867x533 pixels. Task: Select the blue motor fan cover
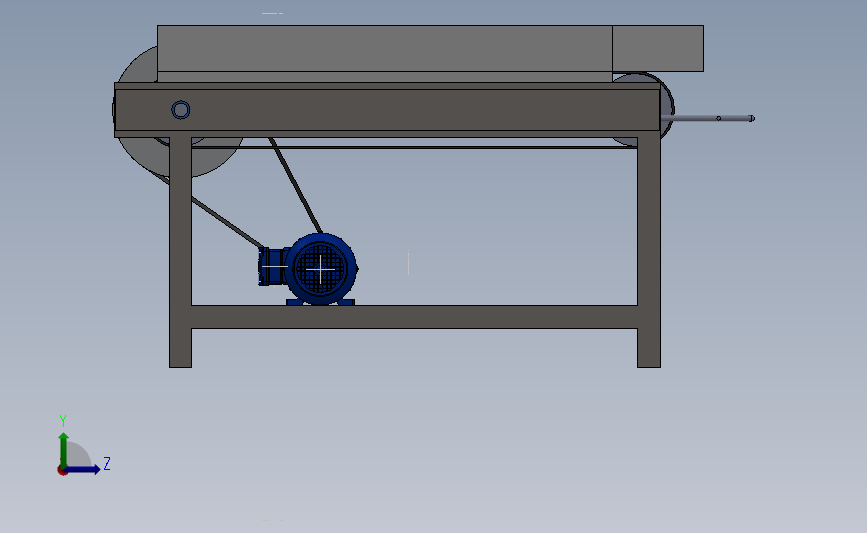321,269
